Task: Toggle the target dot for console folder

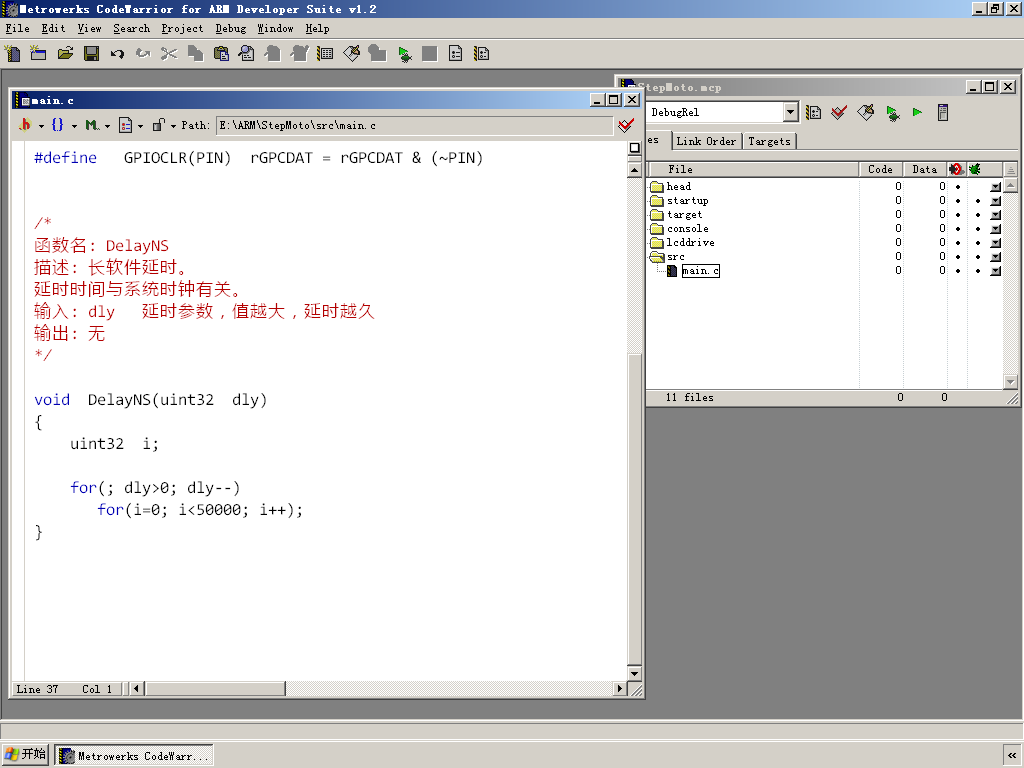Action: pos(958,229)
